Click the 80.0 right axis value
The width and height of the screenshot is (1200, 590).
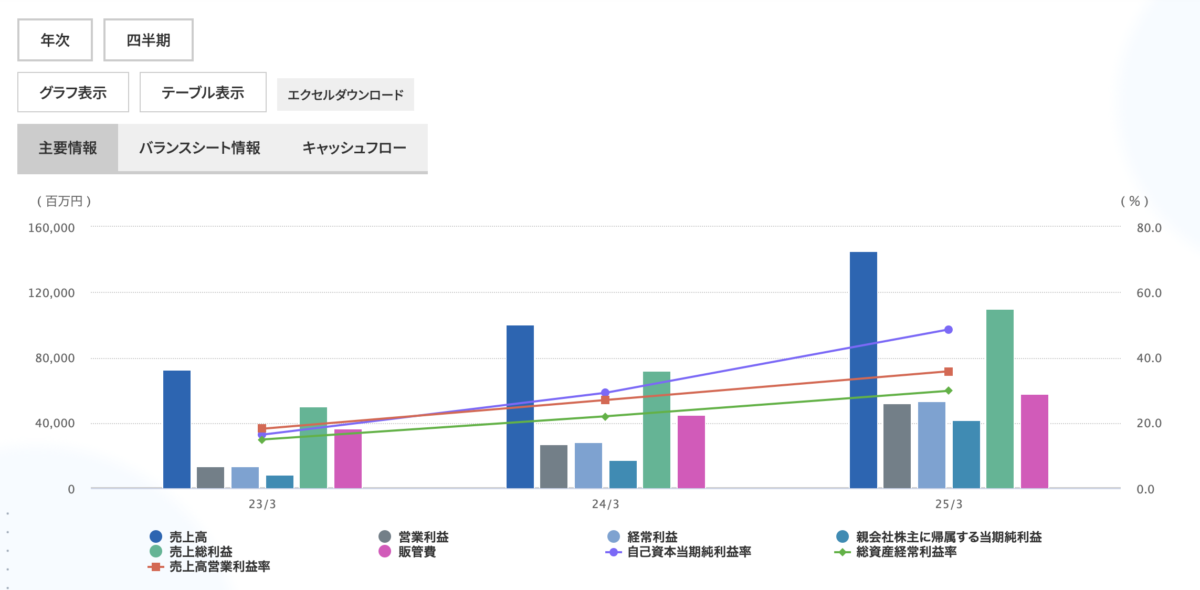tap(1150, 227)
